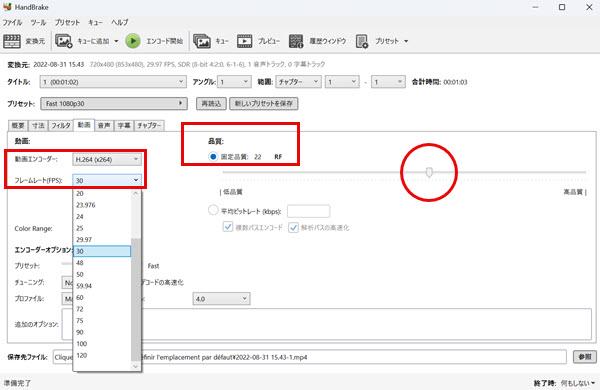
Task: Open the preview (プレビュー) icon
Action: point(245,41)
